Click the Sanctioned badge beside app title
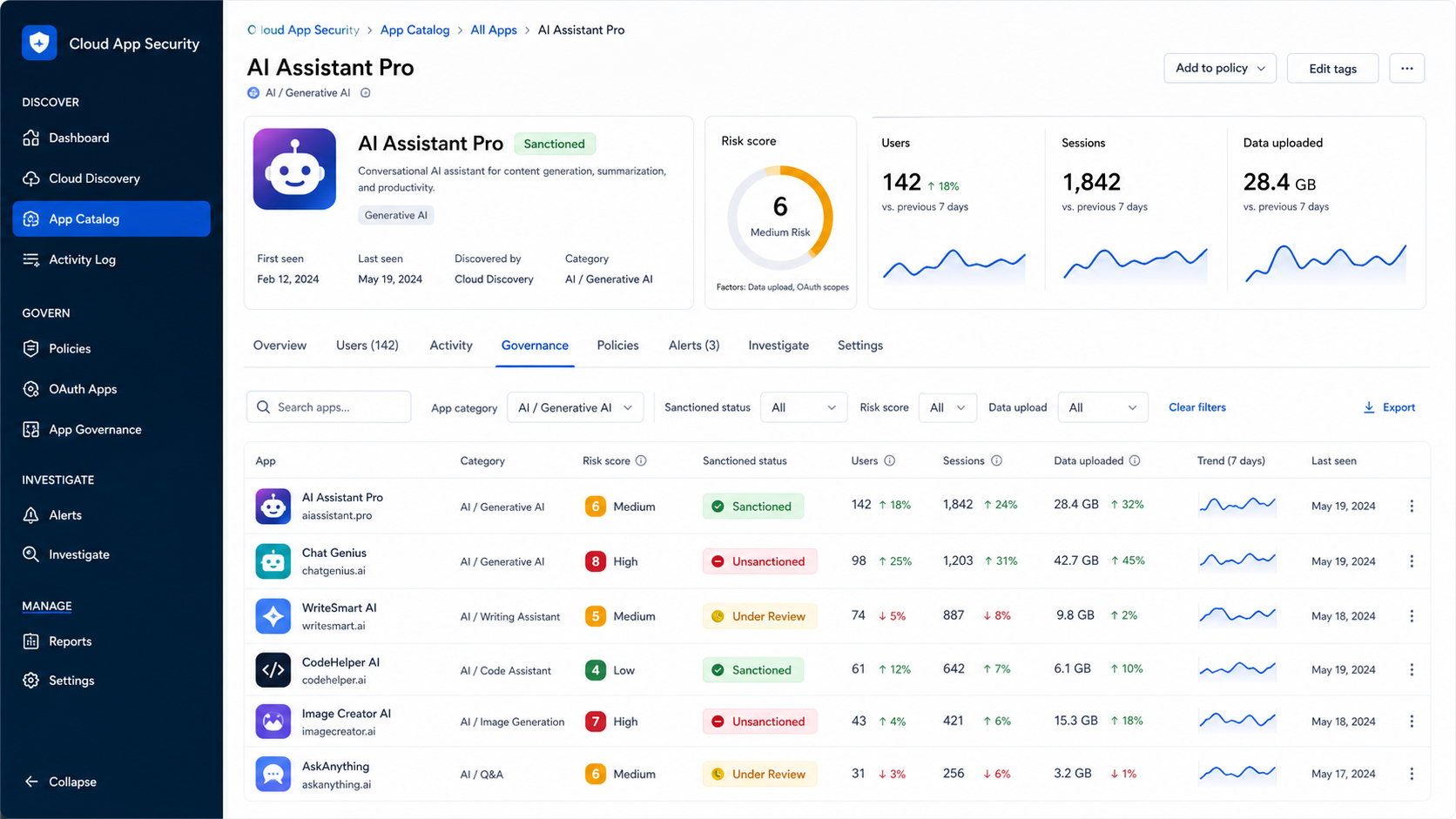The height and width of the screenshot is (819, 1456). click(554, 144)
